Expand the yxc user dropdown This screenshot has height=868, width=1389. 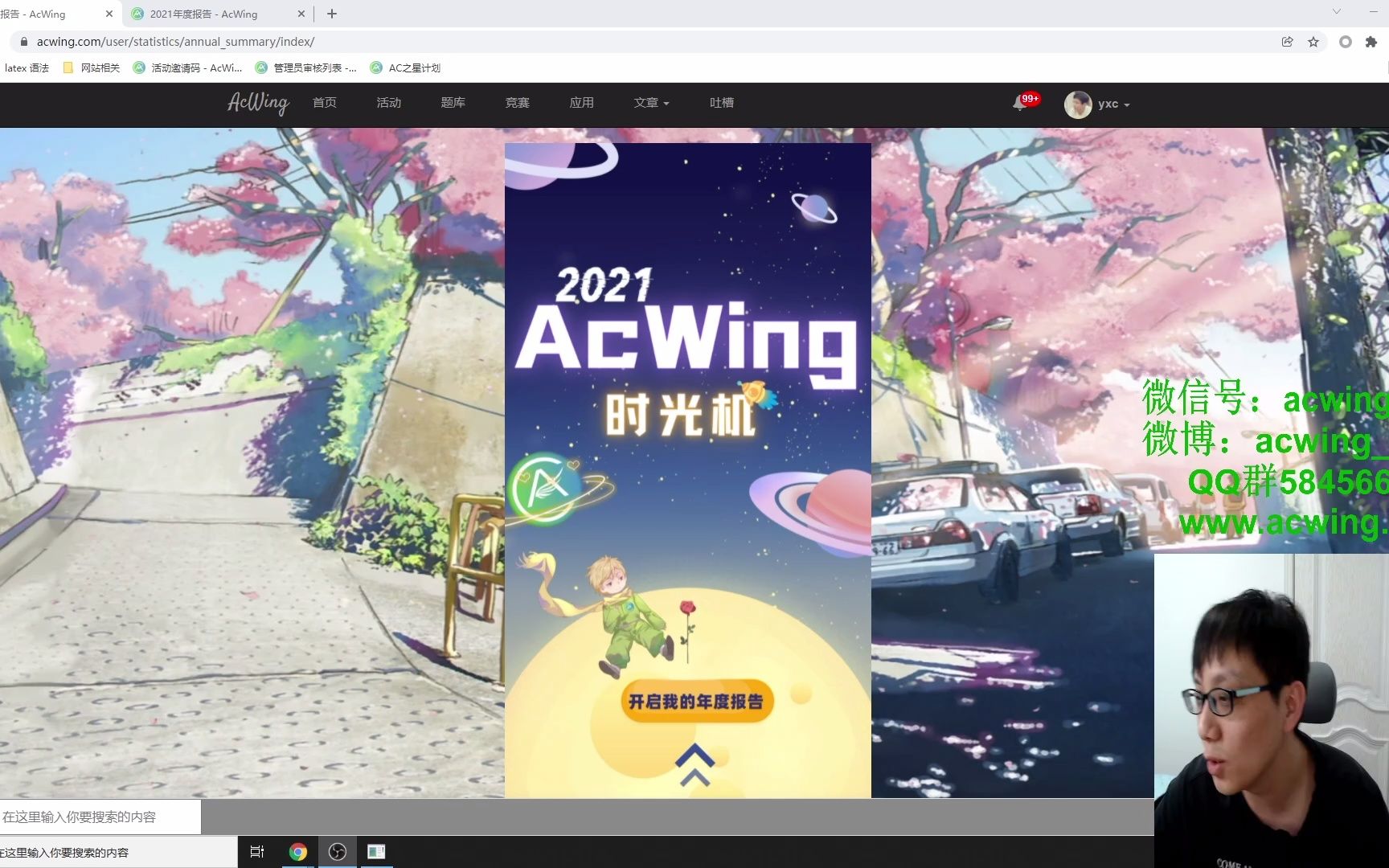pos(1114,104)
